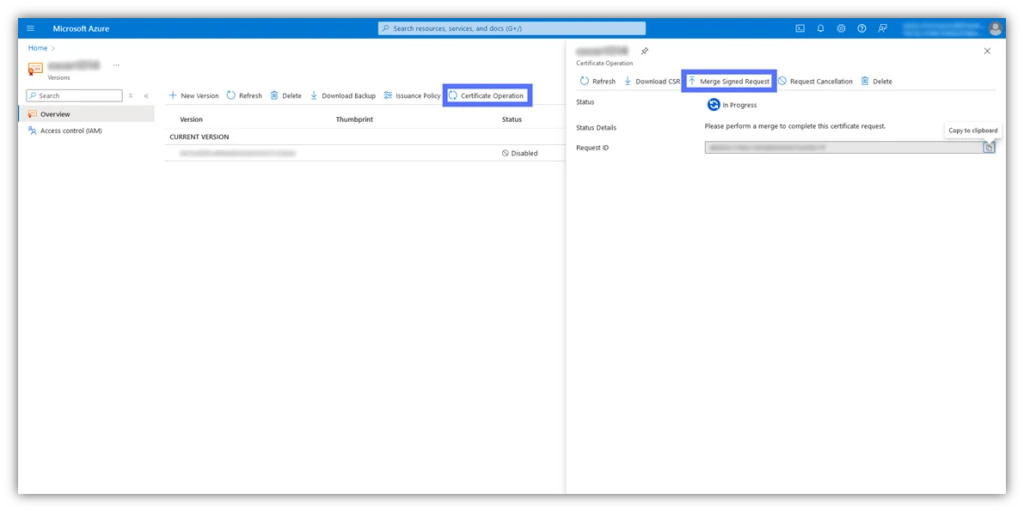Viewport: 1024px width, 512px height.
Task: Click Download CSR in the operation pane
Action: [651, 81]
